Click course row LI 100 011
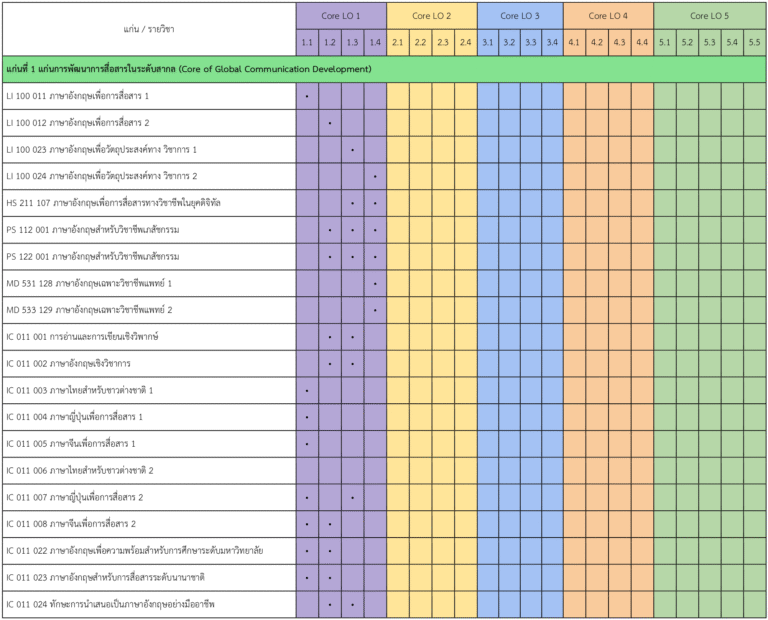The width and height of the screenshot is (768, 620). point(78,96)
